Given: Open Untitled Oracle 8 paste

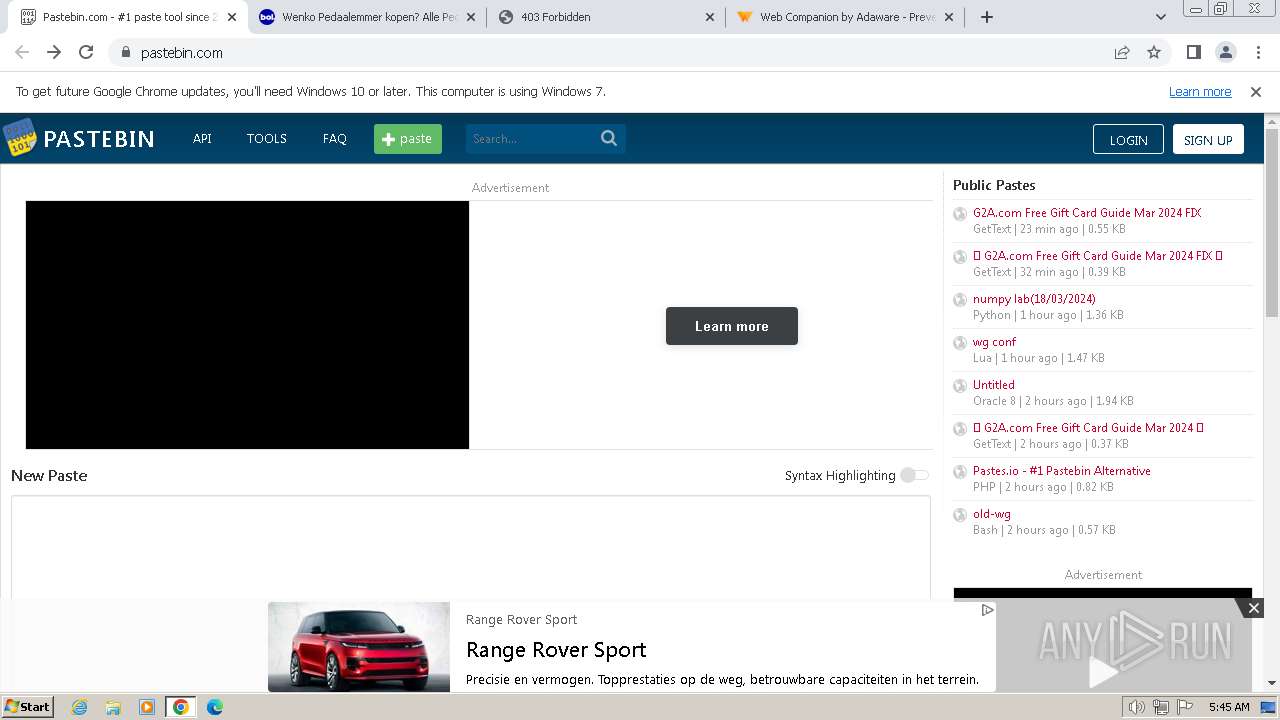Looking at the screenshot, I should [994, 385].
